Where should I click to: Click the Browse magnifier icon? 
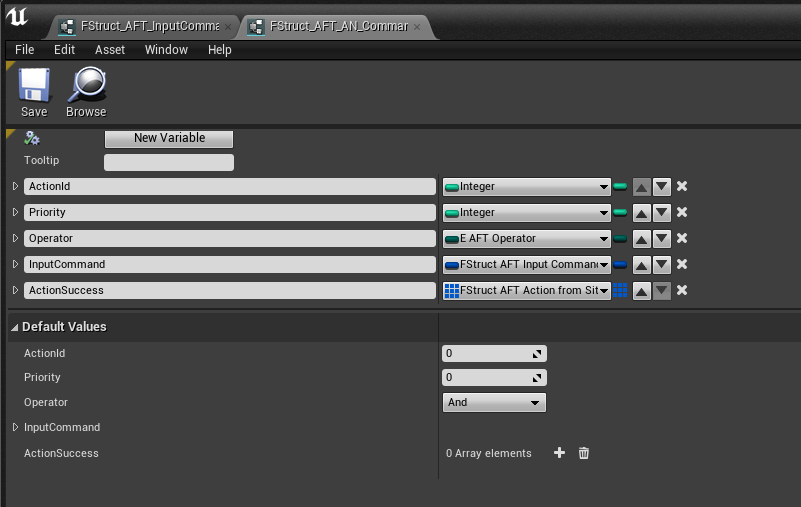point(86,87)
